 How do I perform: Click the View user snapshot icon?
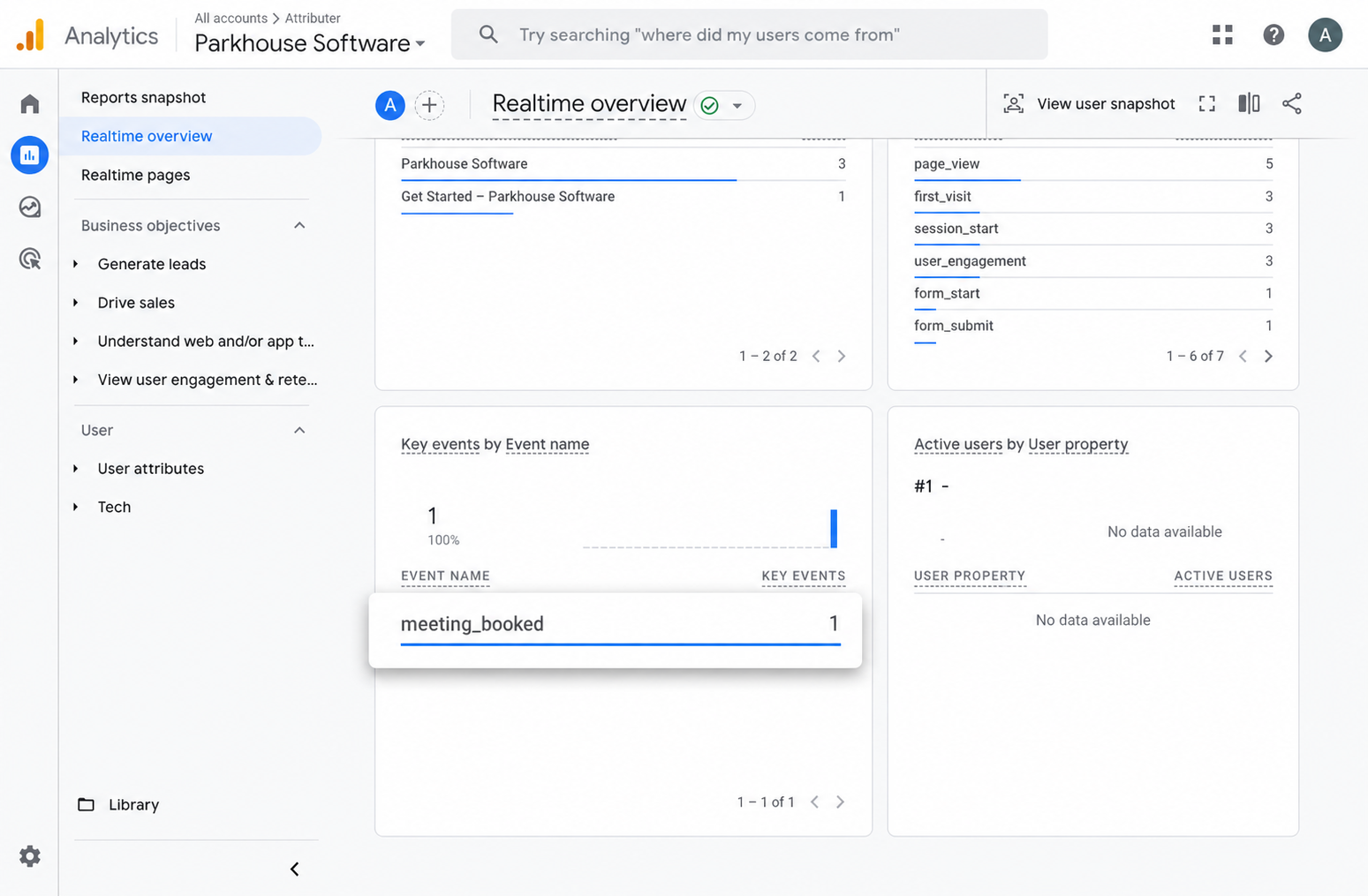(x=1014, y=103)
